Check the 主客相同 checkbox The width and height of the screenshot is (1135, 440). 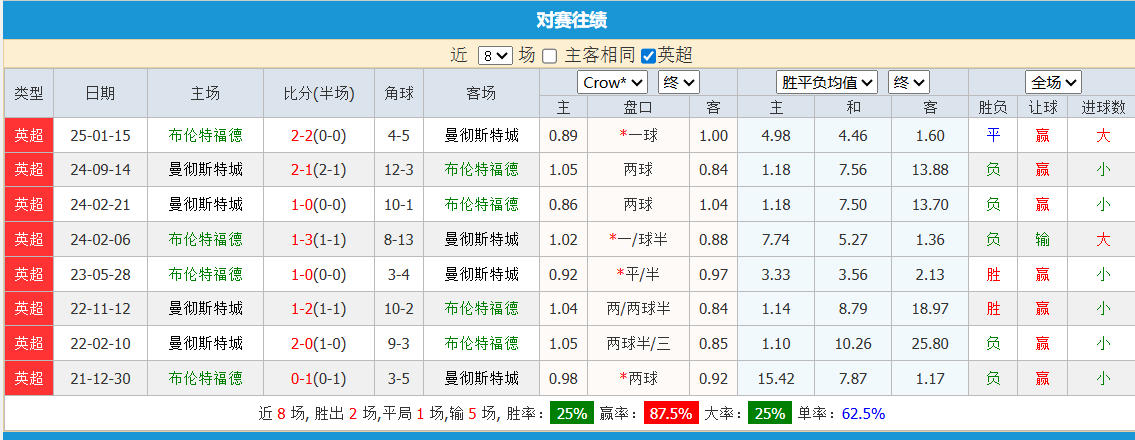point(549,56)
